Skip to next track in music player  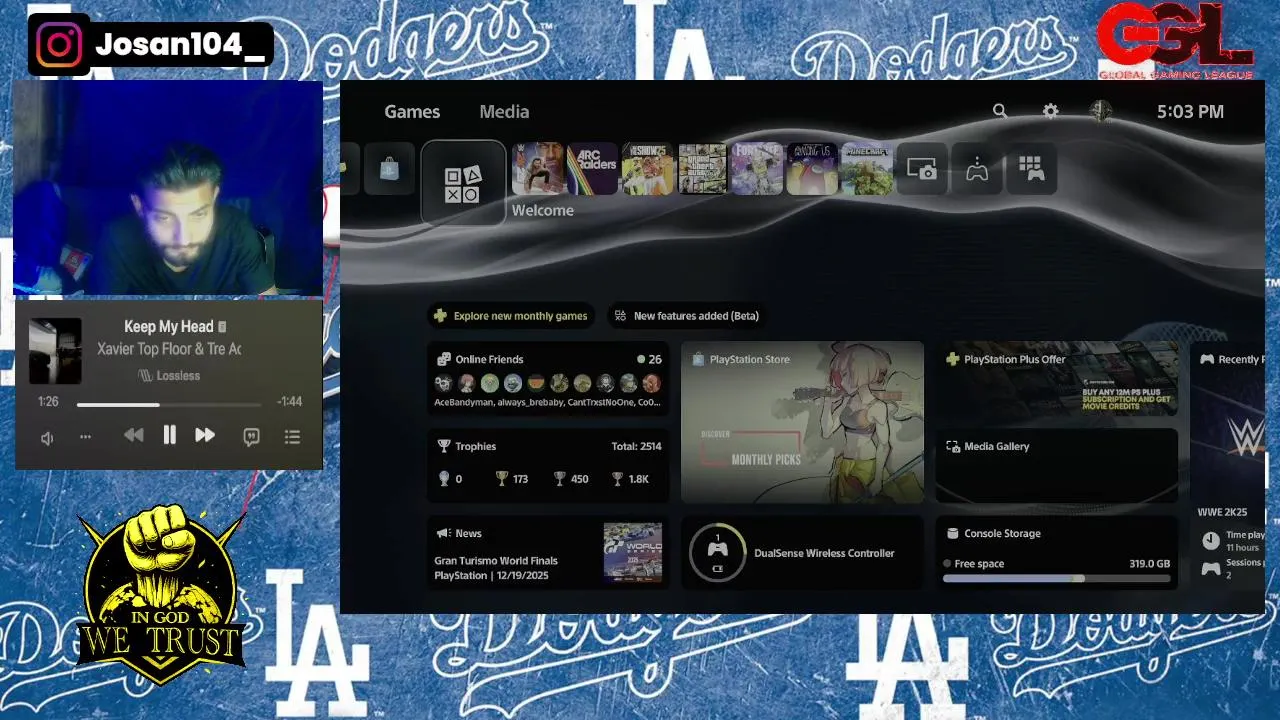205,435
